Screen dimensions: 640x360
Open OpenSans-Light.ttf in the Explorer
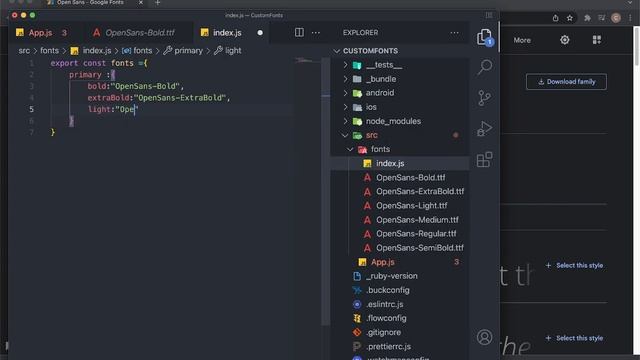pyautogui.click(x=411, y=206)
